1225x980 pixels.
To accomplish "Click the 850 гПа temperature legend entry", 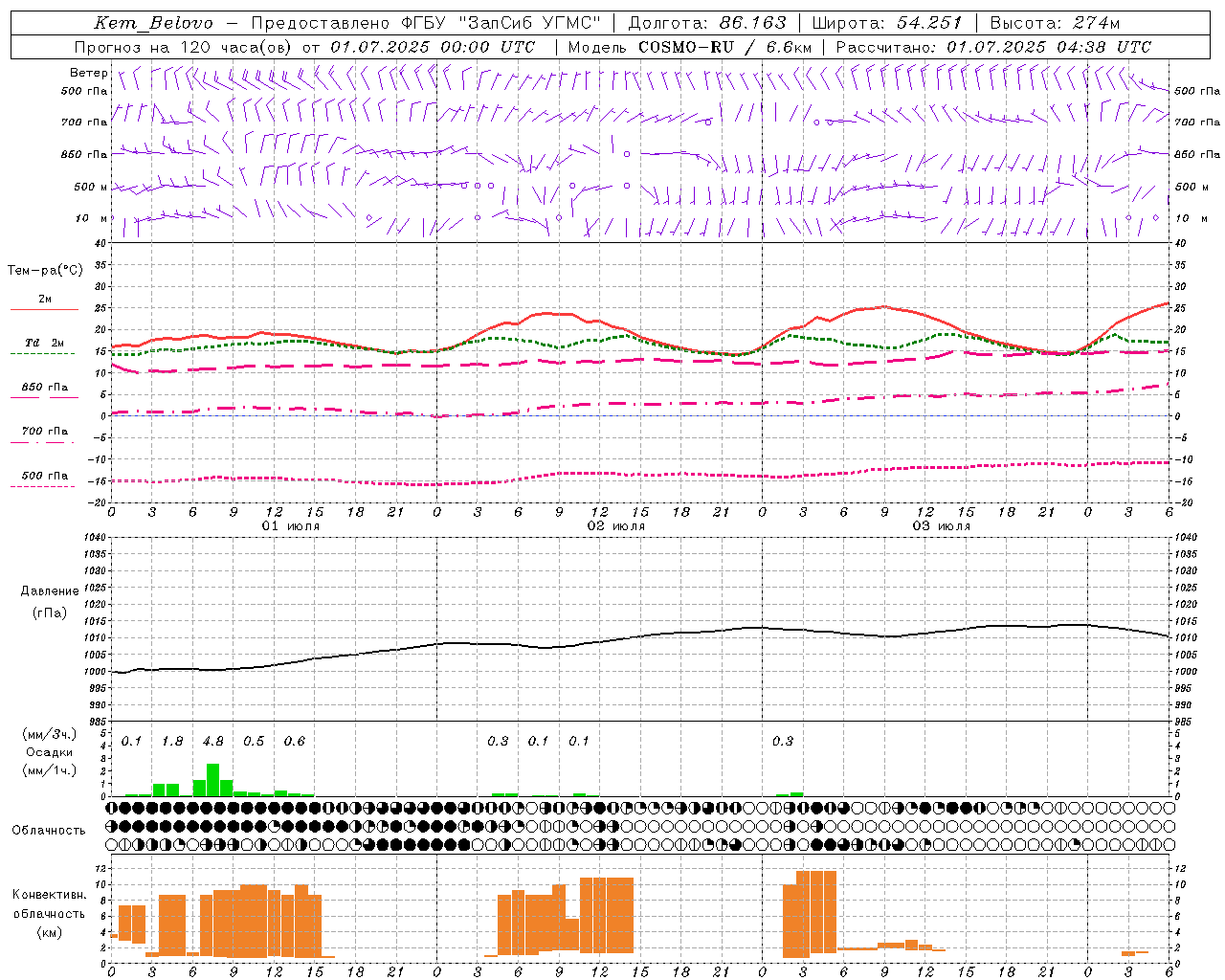I will coord(44,388).
